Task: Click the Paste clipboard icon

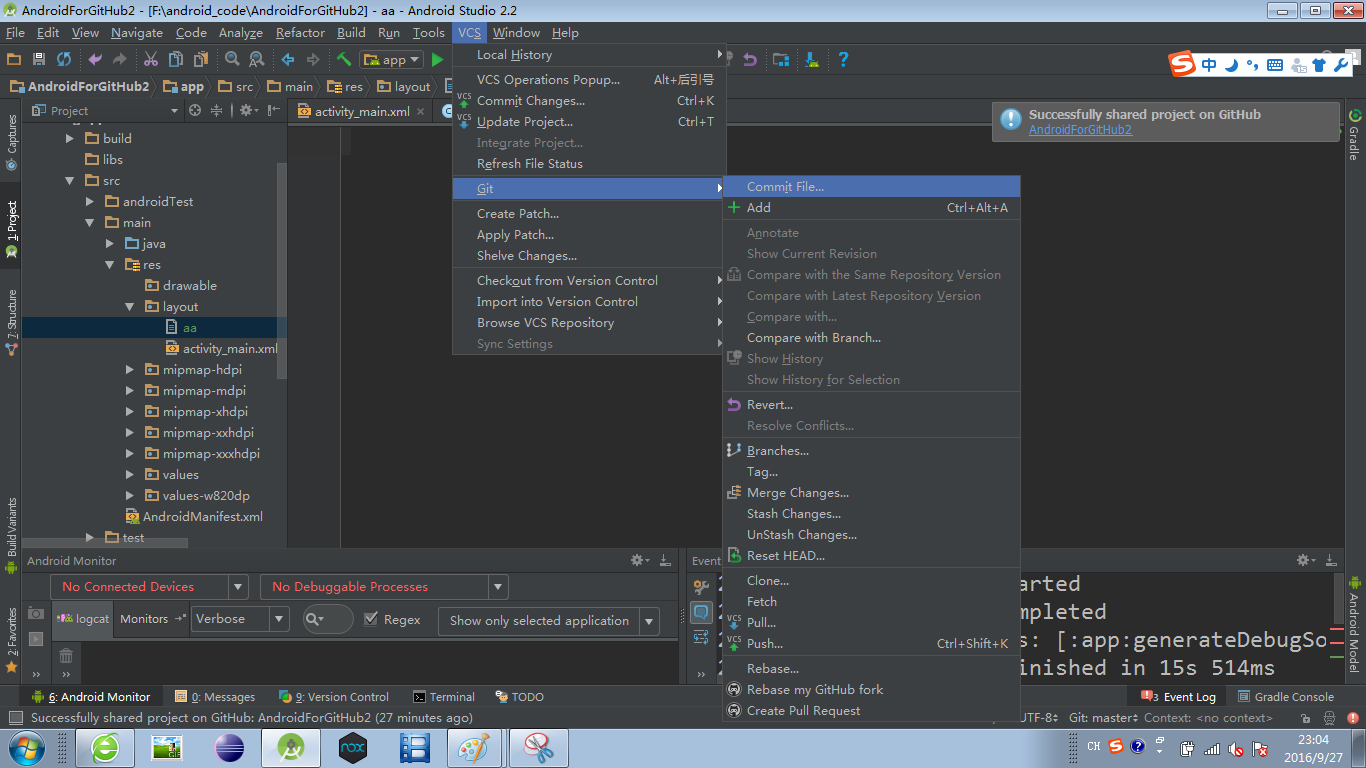Action: pos(200,60)
